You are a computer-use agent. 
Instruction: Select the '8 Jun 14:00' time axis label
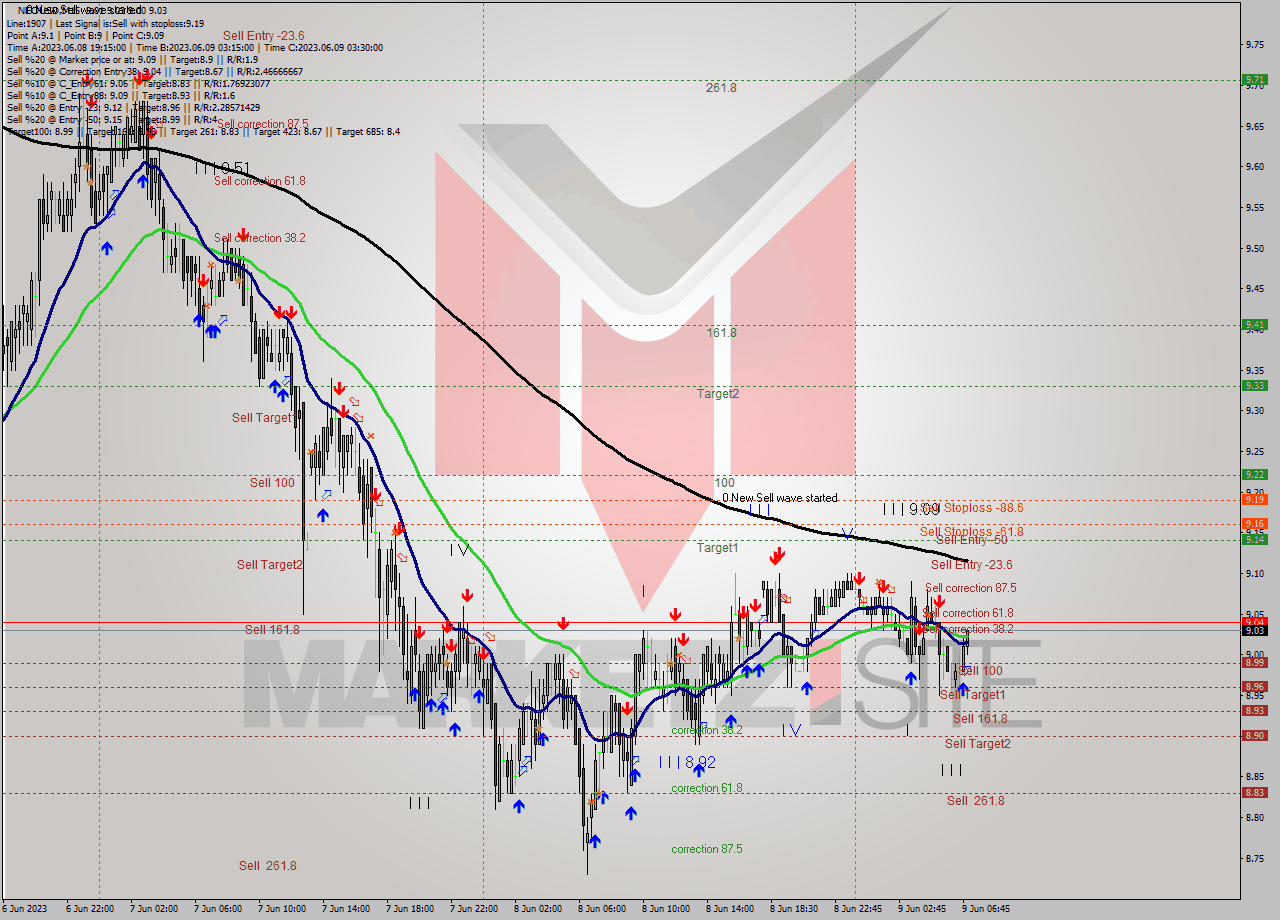[730, 909]
